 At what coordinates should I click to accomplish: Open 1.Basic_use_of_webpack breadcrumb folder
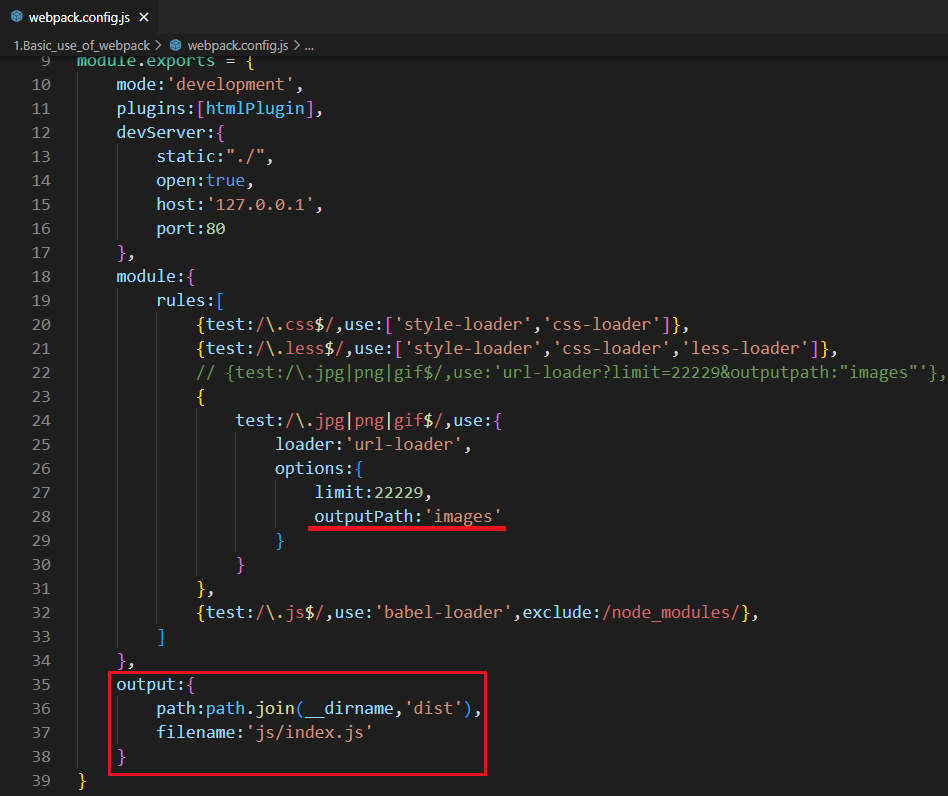coord(82,45)
